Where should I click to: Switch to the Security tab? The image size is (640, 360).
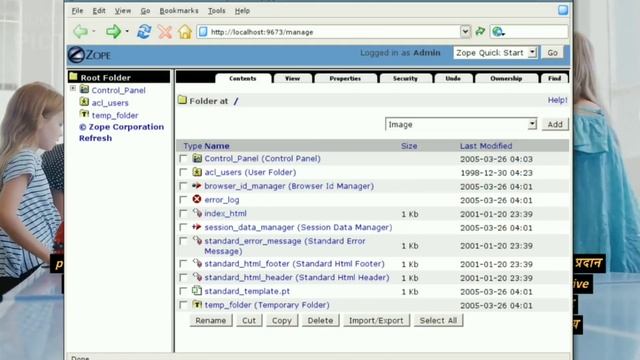[405, 78]
